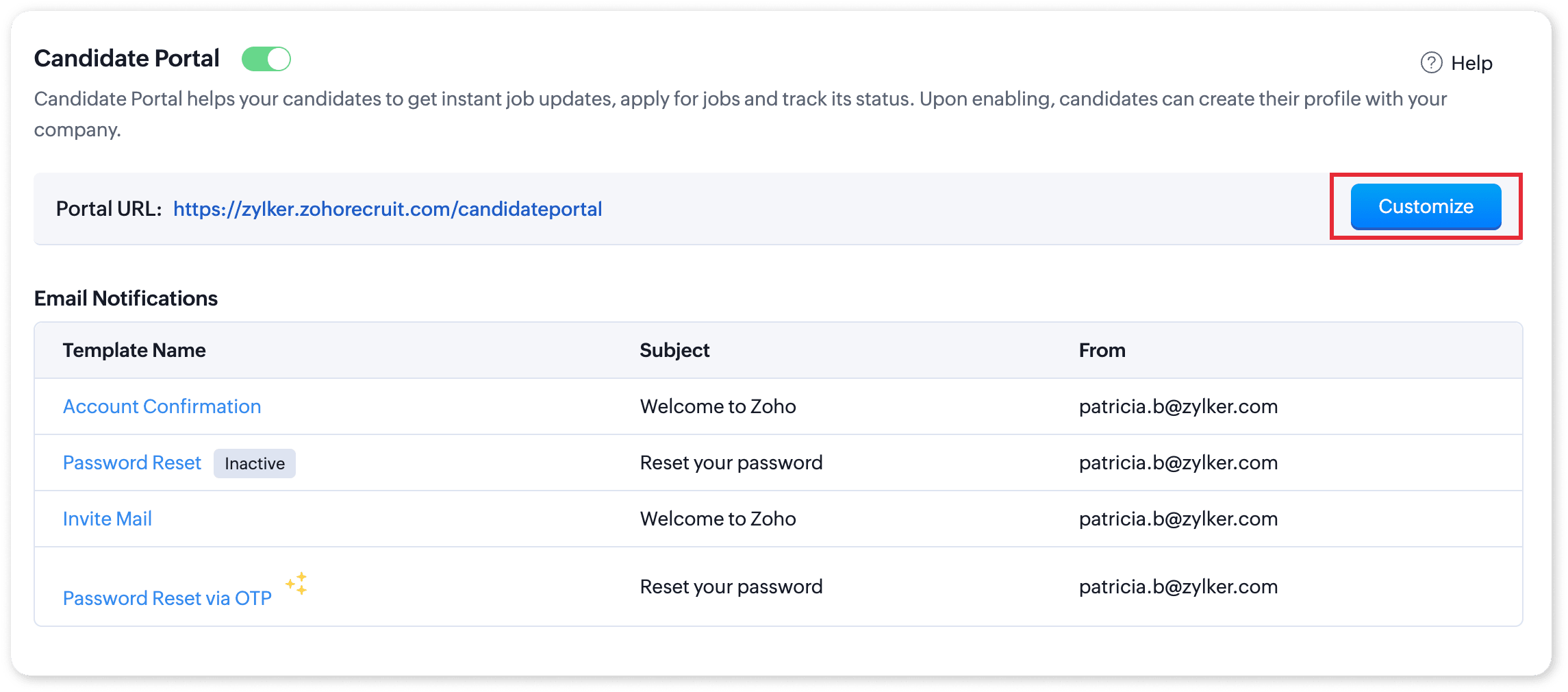Click the sparkle icon beside Password Reset via OTP
This screenshot has height=692, width=1568.
[297, 583]
